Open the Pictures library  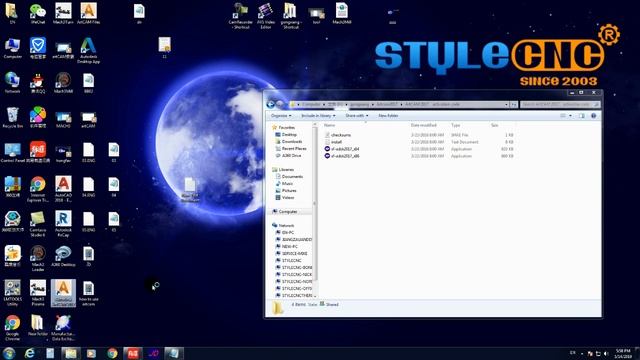(x=289, y=191)
